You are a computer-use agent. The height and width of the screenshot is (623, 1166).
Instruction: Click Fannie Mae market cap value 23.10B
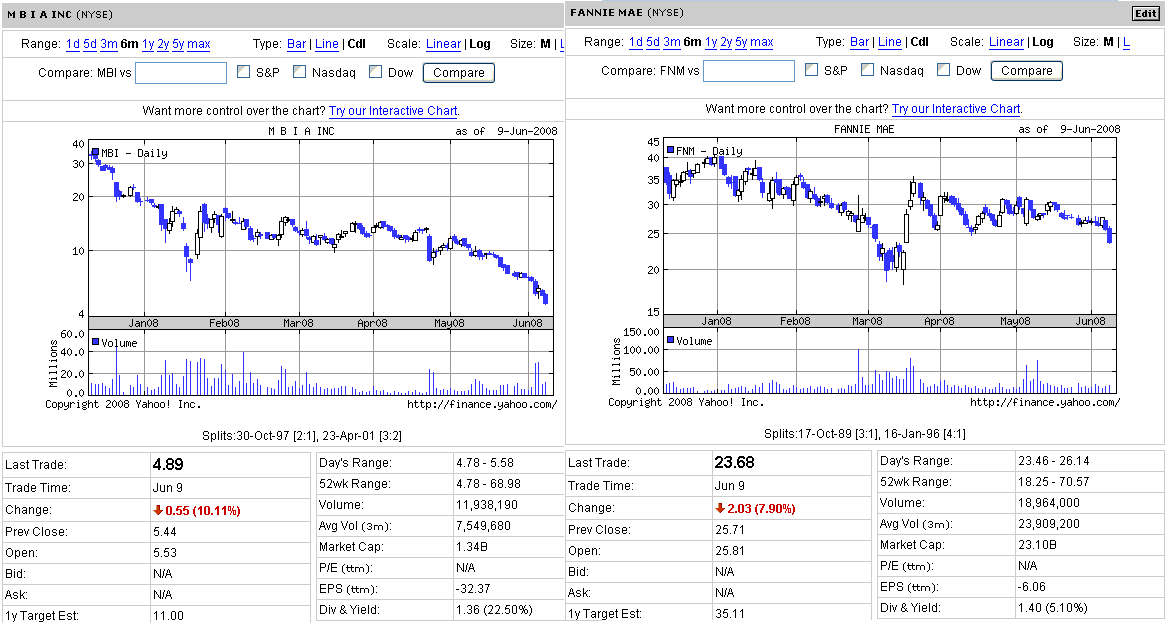coord(1037,545)
